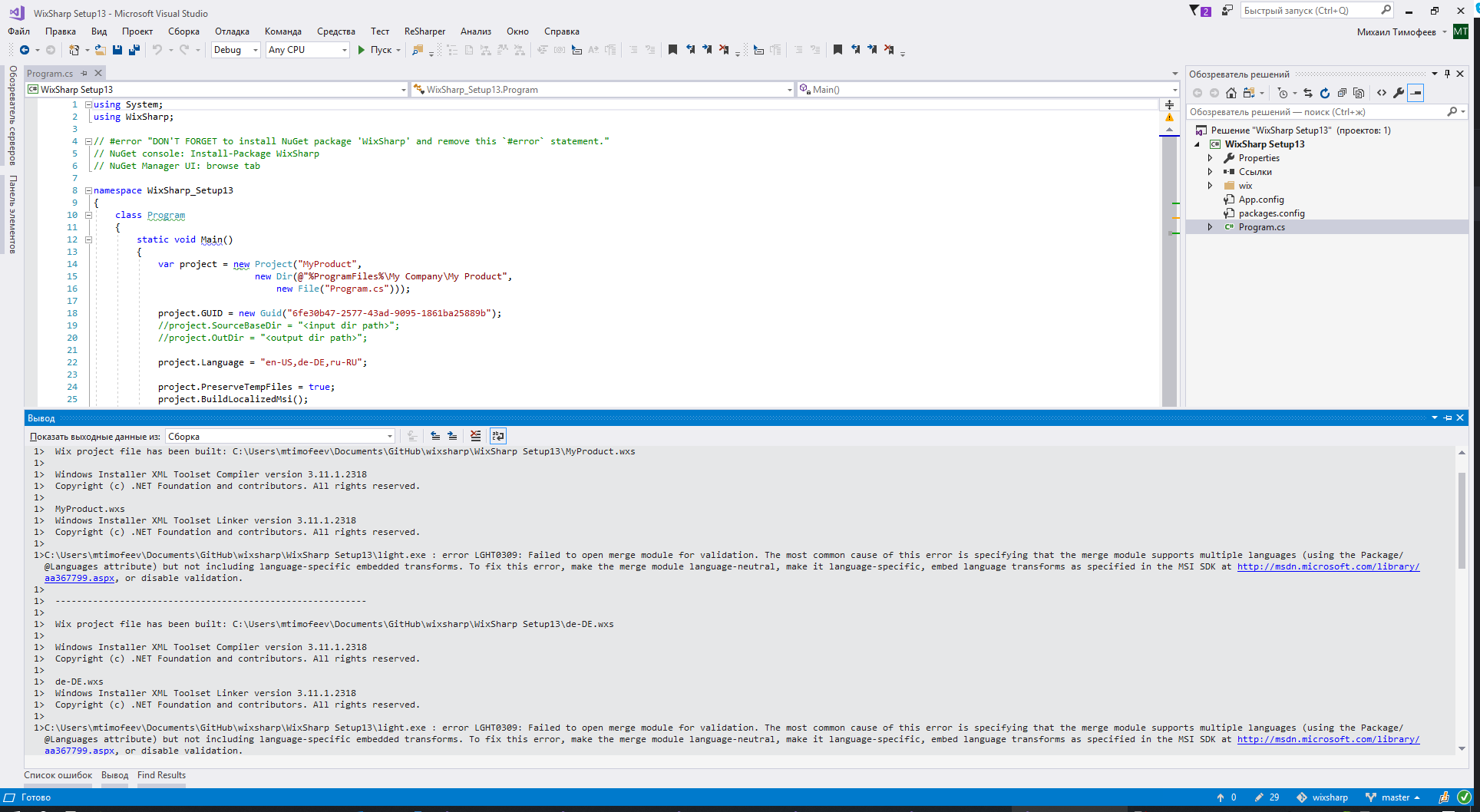Image resolution: width=1480 pixels, height=812 pixels.
Task: Open the msdn.microsoft.com link in output
Action: point(1328,566)
